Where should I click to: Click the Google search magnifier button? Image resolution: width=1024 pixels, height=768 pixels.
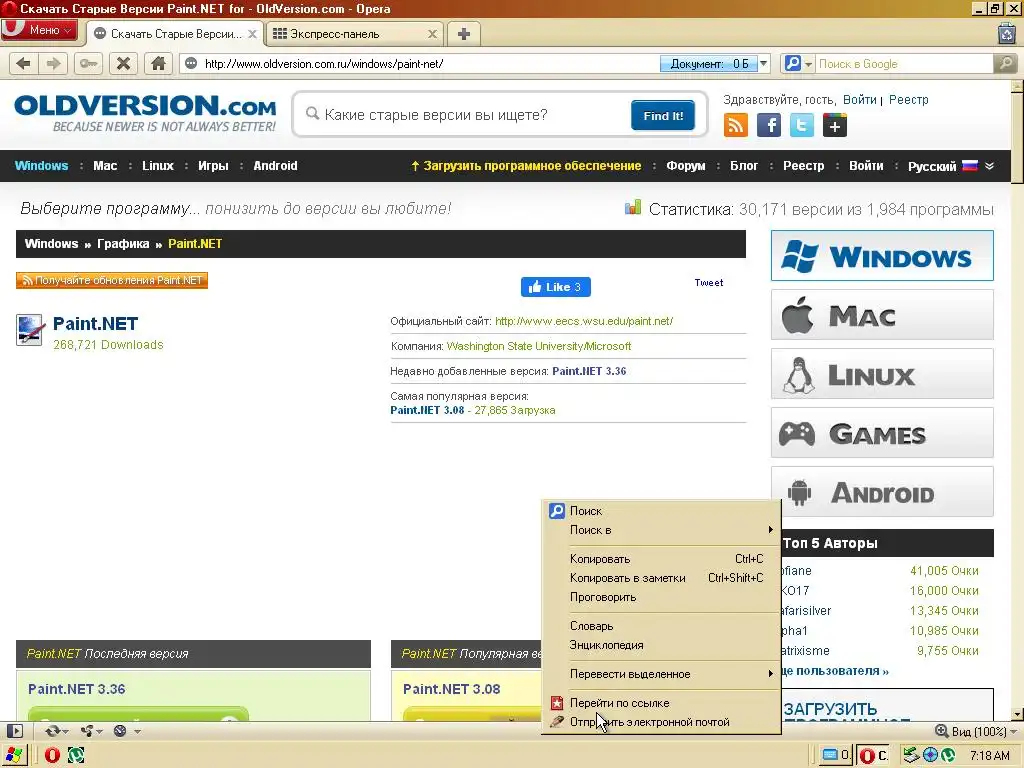pos(1006,63)
